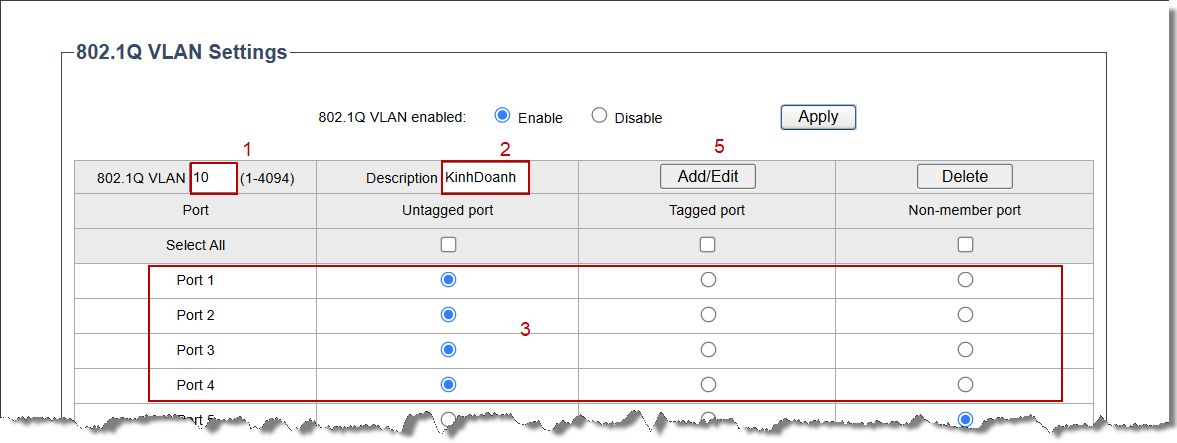
Task: Set Port 1 as Non-member port
Action: point(965,280)
